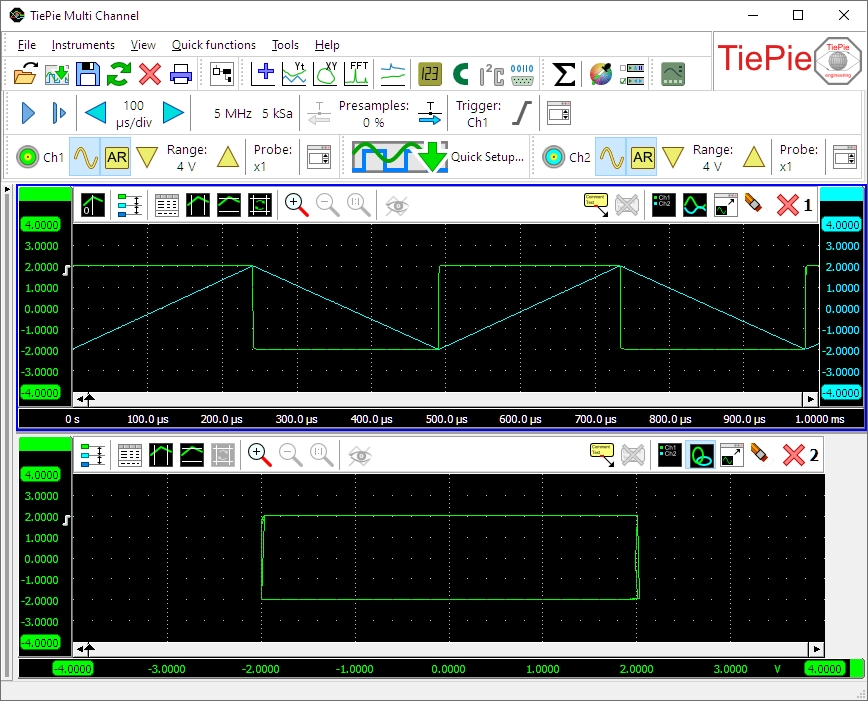Viewport: 868px width, 701px height.
Task: Decrease Ch1 range with down arrow
Action: (147, 157)
